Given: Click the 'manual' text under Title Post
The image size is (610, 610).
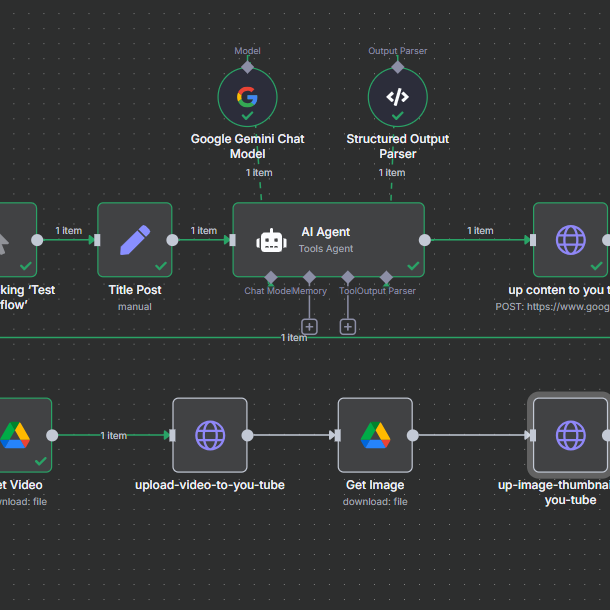Looking at the screenshot, I should point(135,307).
